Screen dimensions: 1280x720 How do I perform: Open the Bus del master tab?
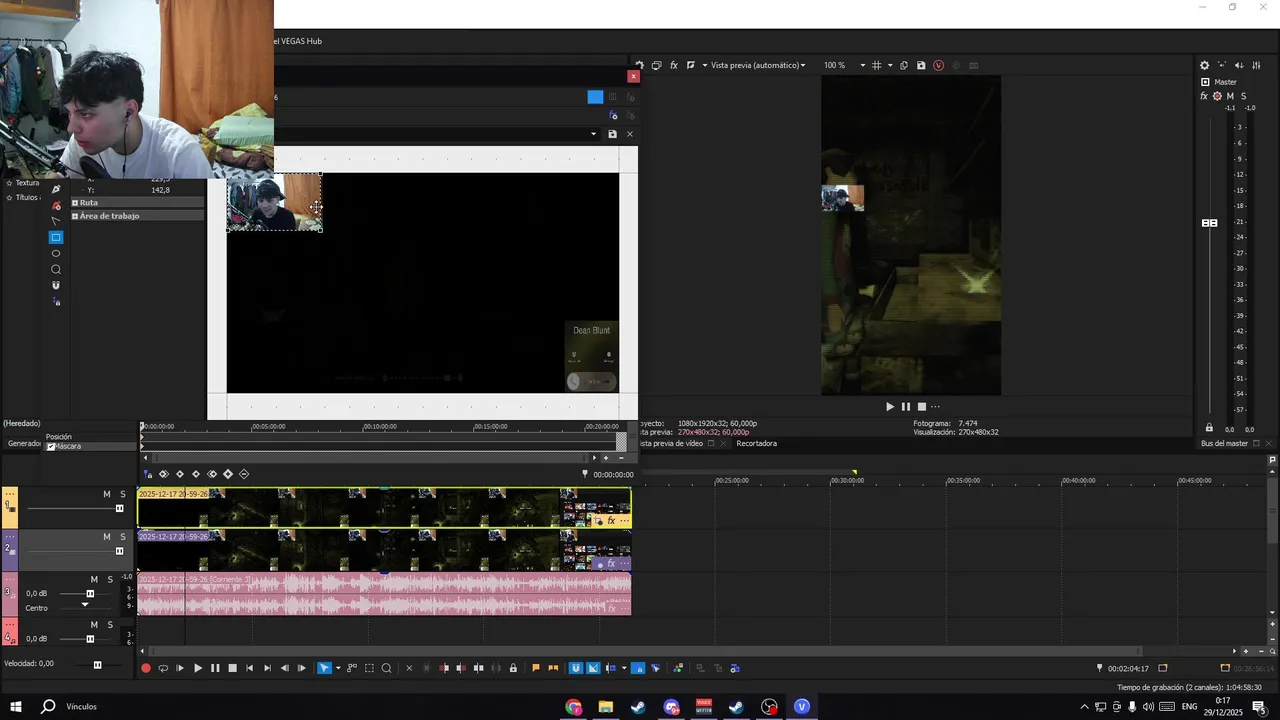click(x=1224, y=443)
